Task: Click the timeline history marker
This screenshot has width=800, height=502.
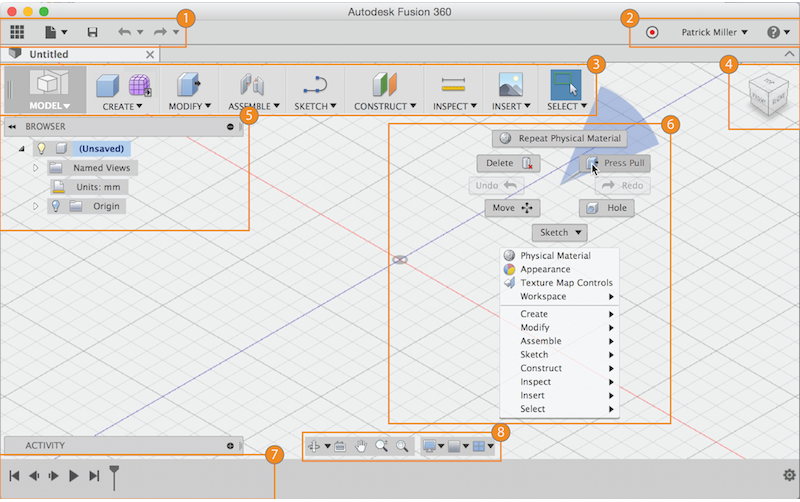Action: click(x=114, y=477)
